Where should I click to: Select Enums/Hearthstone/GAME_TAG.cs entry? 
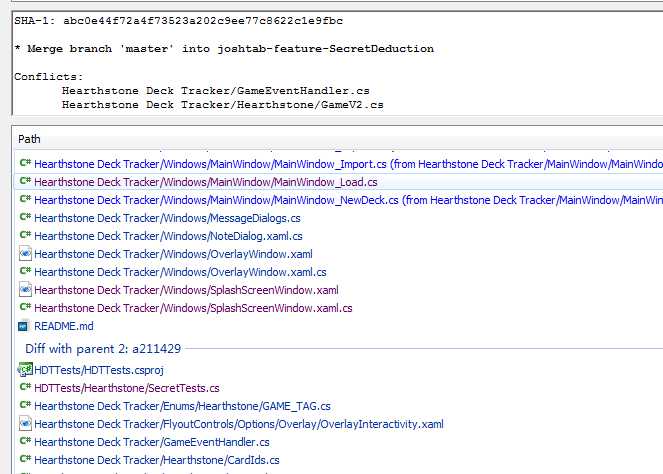[182, 406]
